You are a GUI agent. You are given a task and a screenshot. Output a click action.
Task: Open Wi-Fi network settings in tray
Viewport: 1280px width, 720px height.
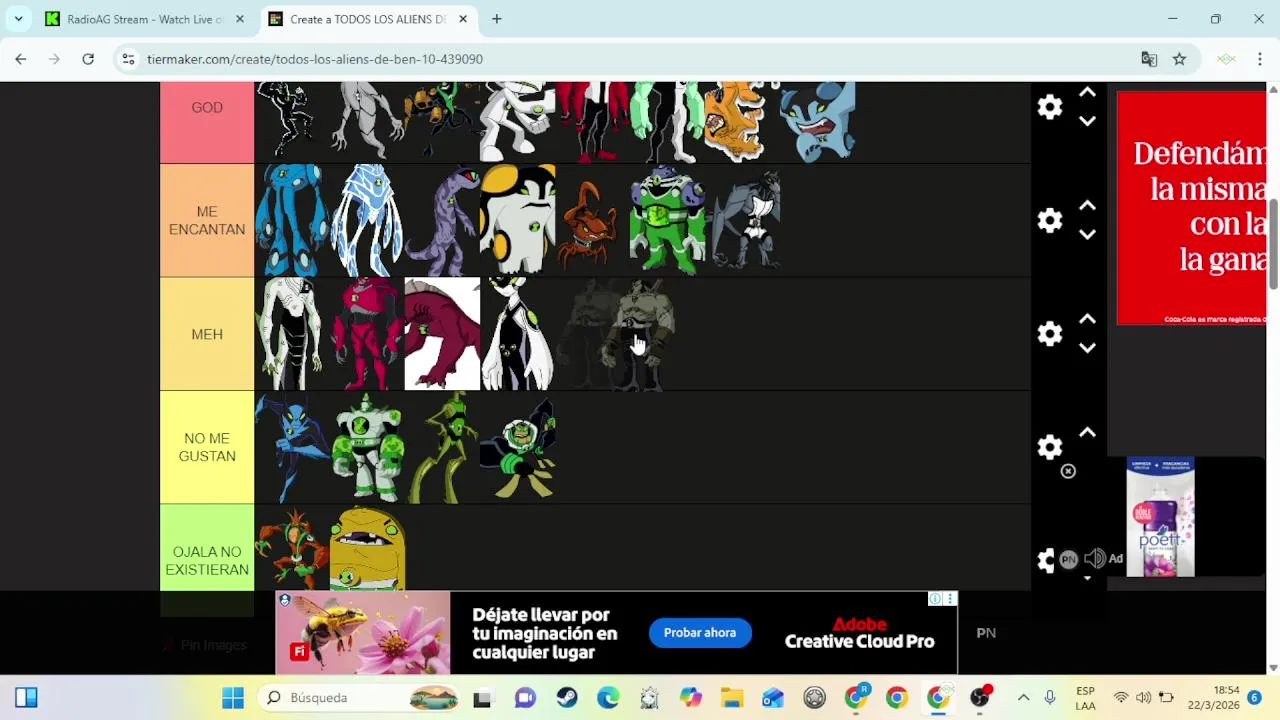[1121, 698]
